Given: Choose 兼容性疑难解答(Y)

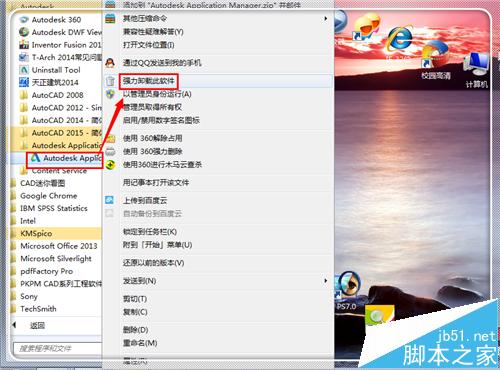Looking at the screenshot, I should point(218,32).
